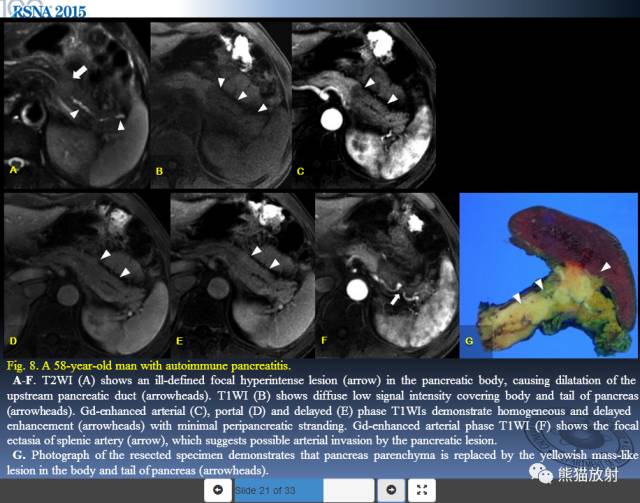Select resected specimen photograph G
The image size is (640, 503).
pos(548,275)
